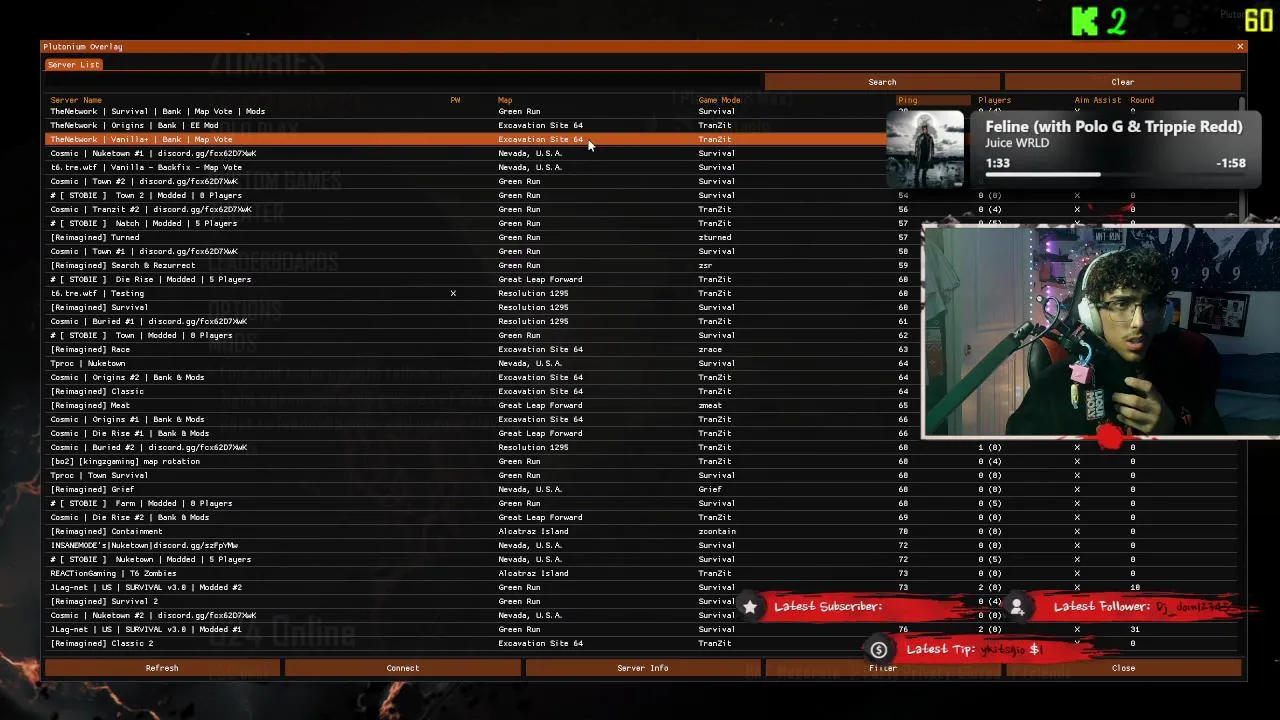Click the Refresh button

click(x=162, y=668)
